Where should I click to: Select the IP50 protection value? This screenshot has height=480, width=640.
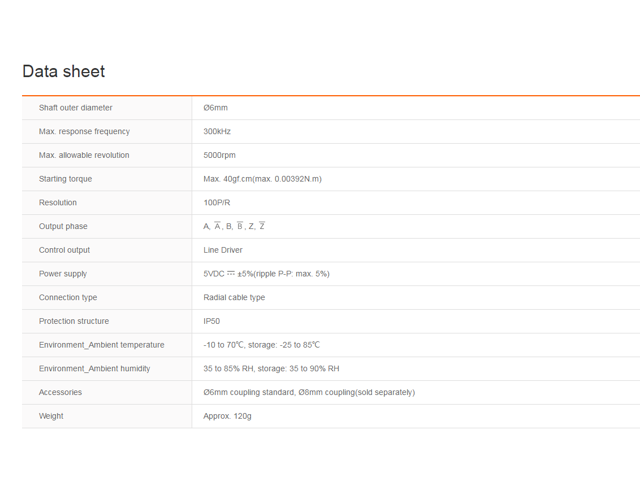click(x=213, y=321)
